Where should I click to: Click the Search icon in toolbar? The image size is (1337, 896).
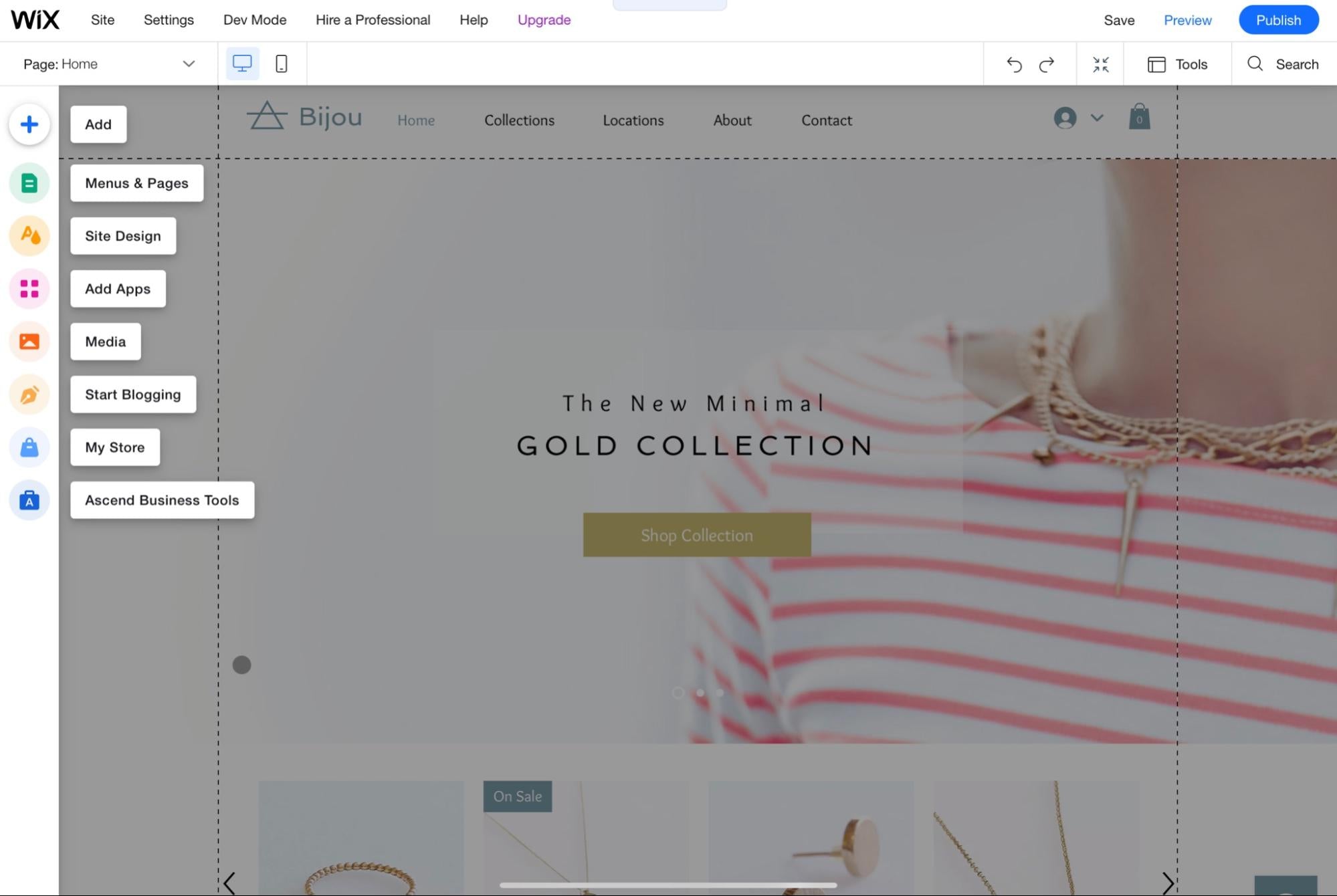(1256, 63)
